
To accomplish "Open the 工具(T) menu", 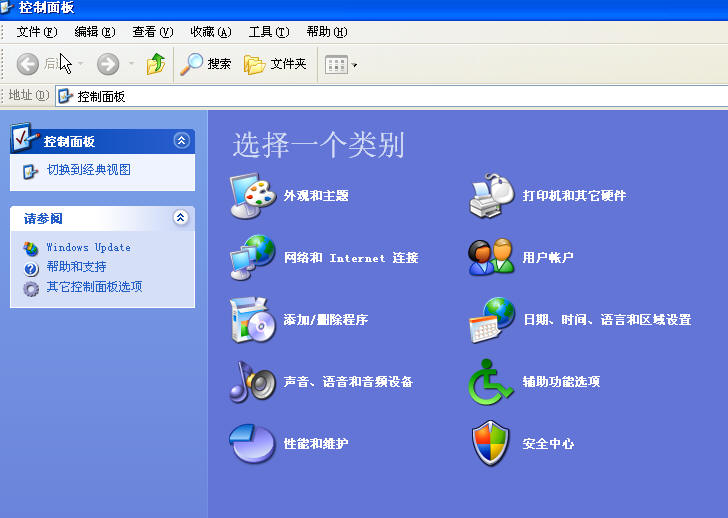I will tap(269, 32).
